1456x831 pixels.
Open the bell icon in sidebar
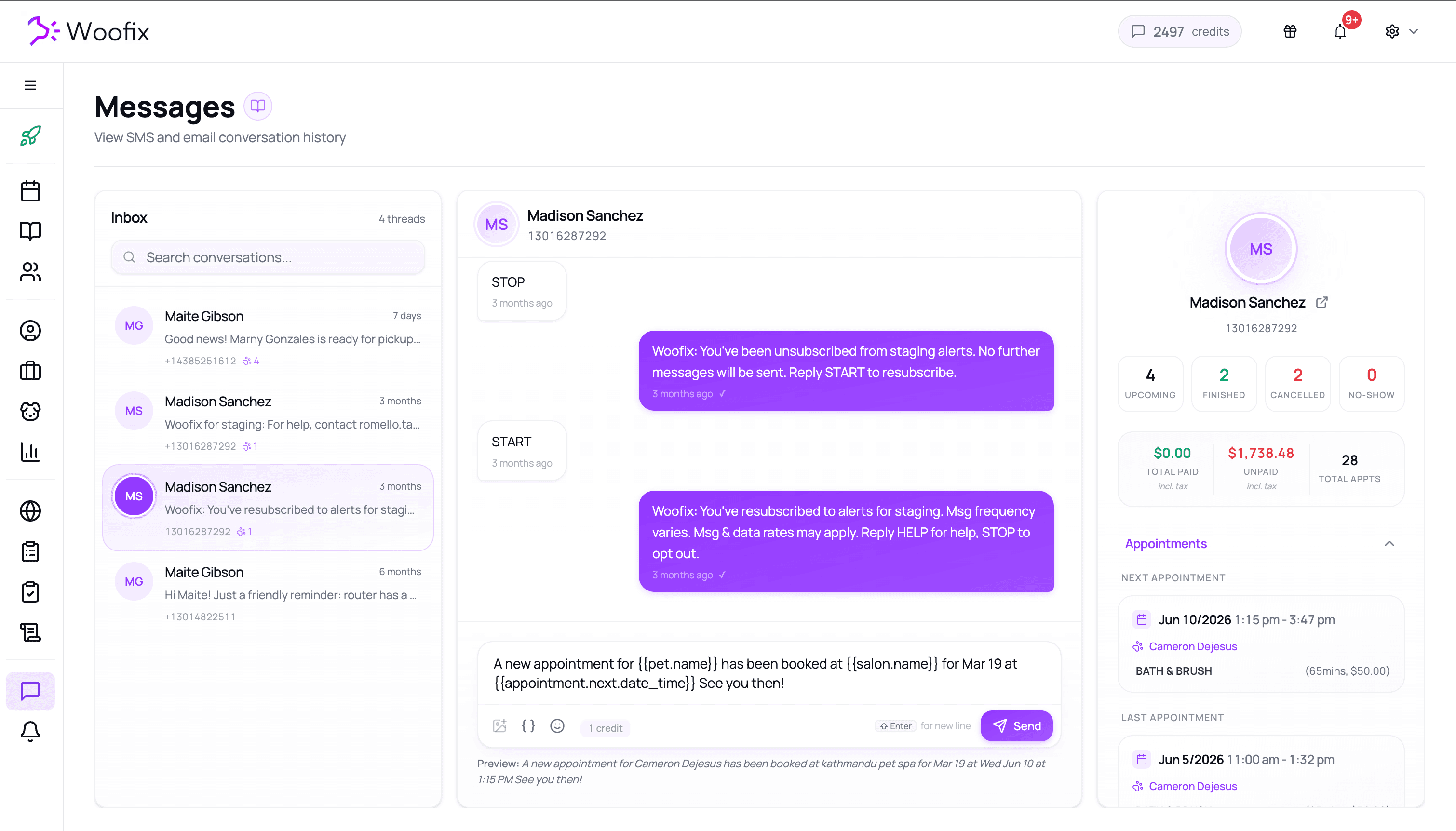coord(30,732)
